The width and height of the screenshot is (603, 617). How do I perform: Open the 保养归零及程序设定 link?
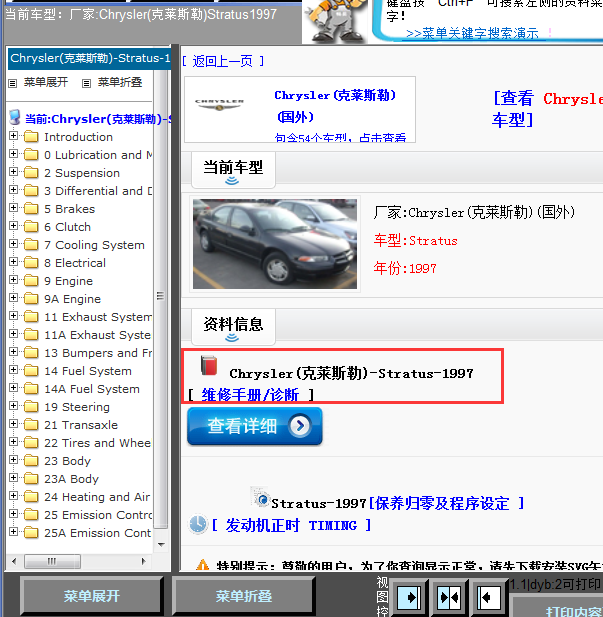pos(446,503)
